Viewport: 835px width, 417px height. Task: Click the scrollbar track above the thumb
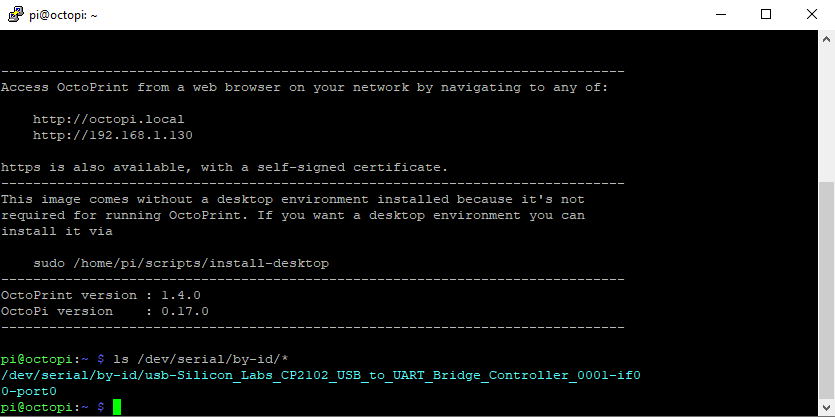pyautogui.click(x=826, y=115)
